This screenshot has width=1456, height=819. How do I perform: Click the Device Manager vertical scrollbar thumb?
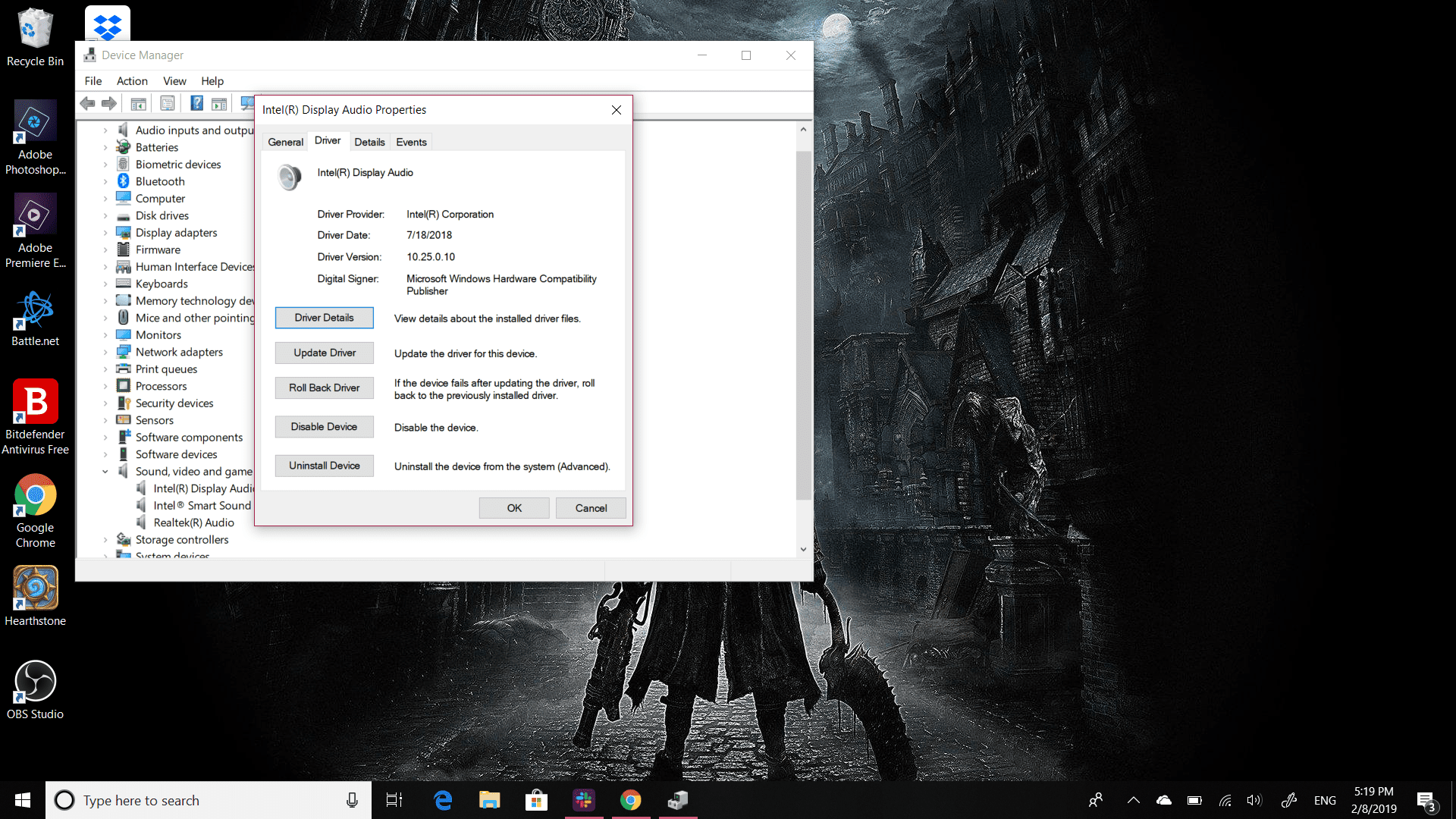point(803,325)
